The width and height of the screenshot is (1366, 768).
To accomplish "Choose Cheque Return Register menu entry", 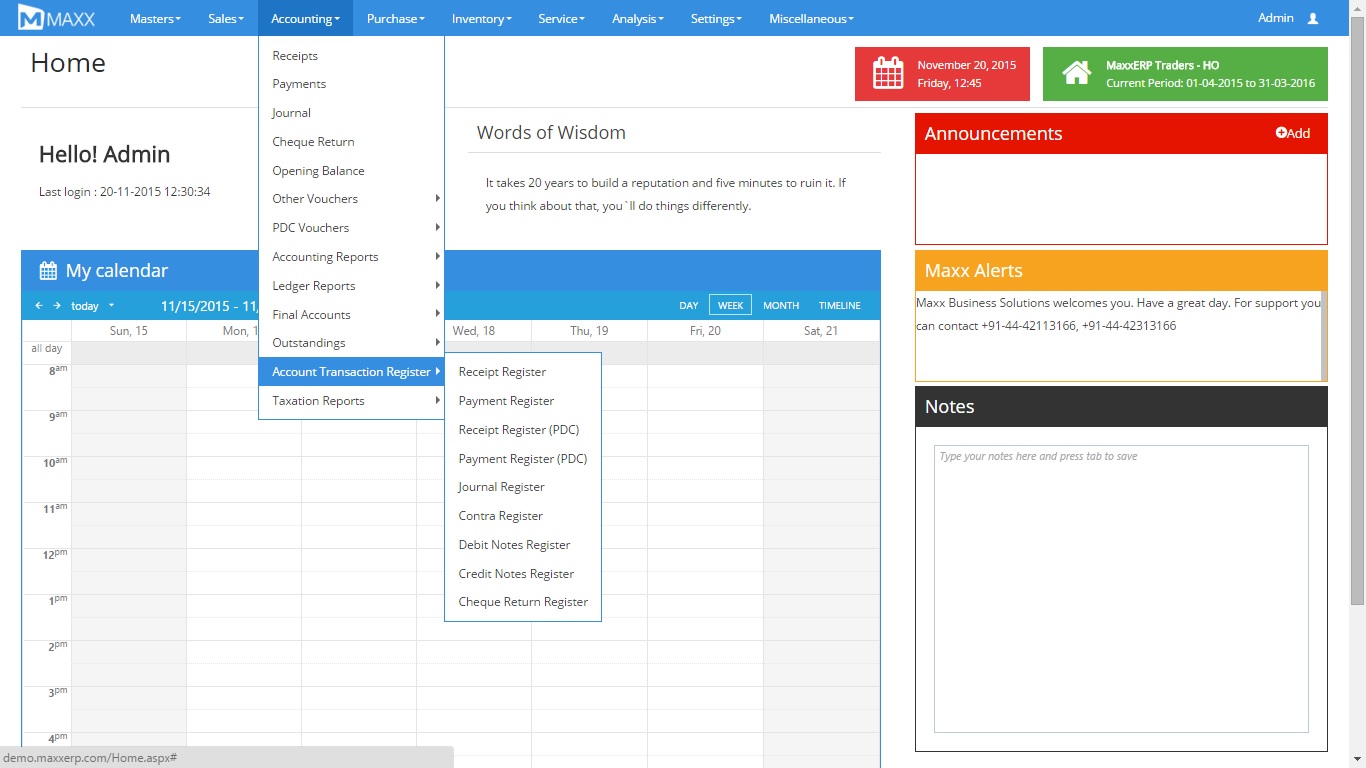I will (523, 602).
